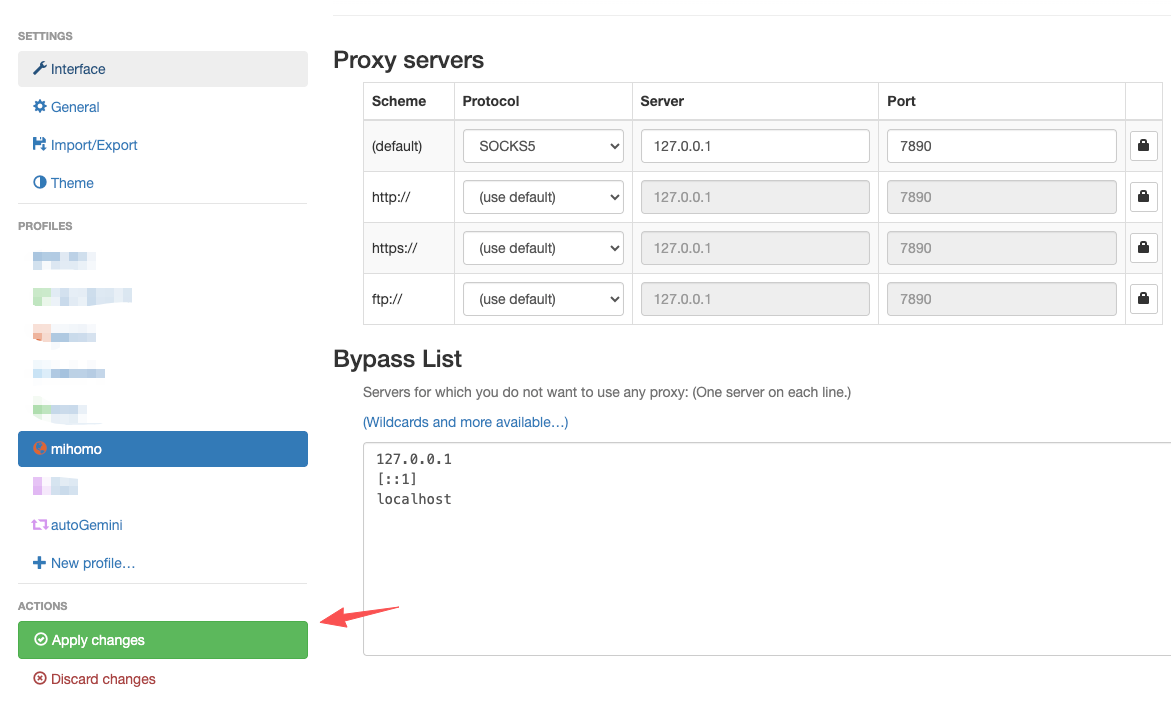The height and width of the screenshot is (701, 1171).
Task: Click the gear icon beside General
Action: (40, 107)
